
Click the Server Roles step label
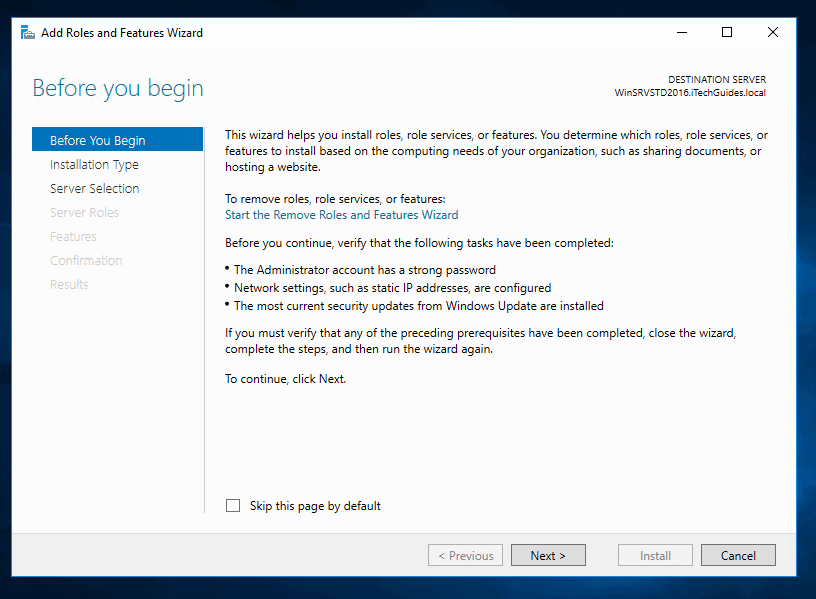(84, 212)
